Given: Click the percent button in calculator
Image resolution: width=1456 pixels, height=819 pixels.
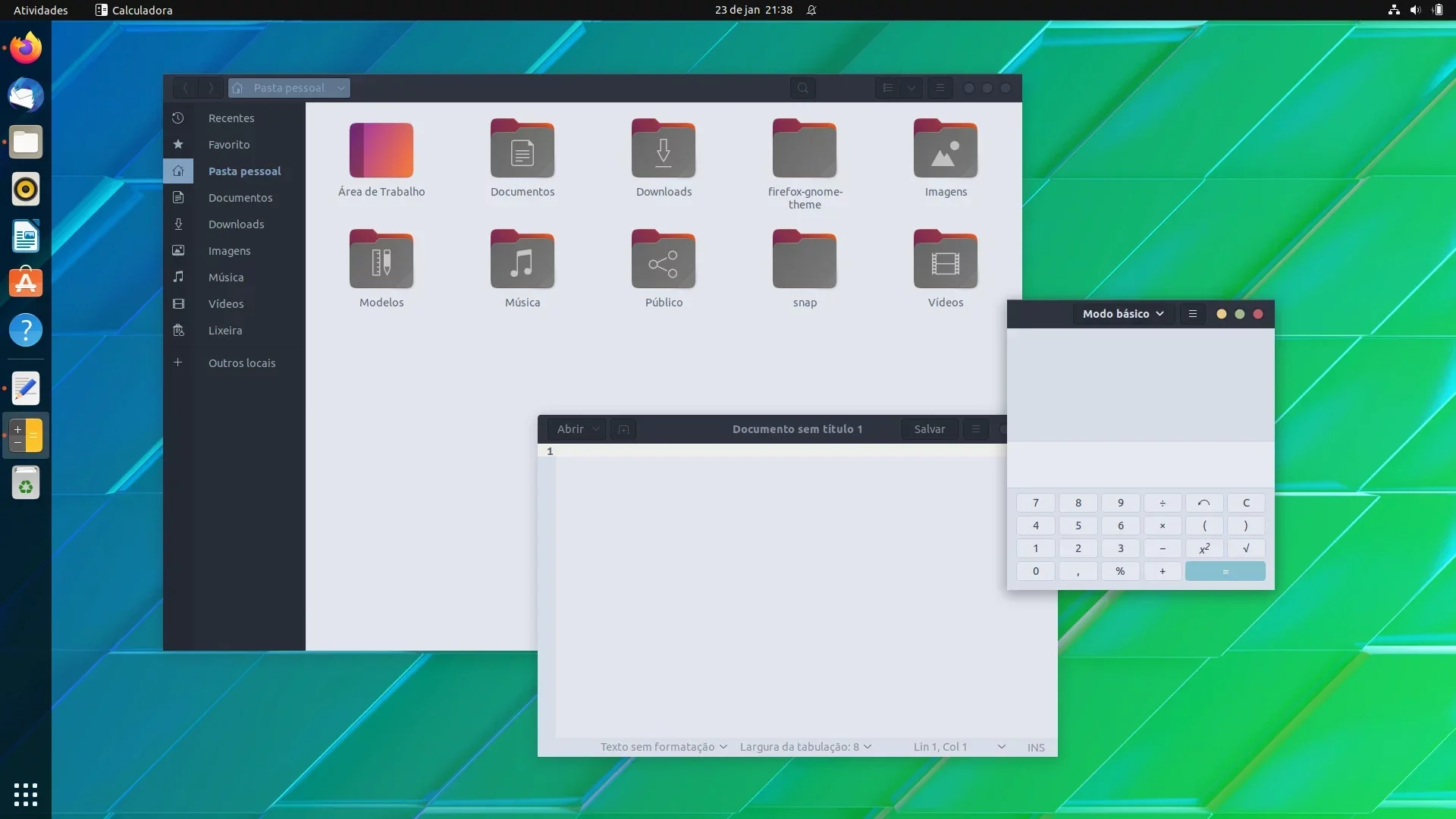Looking at the screenshot, I should [x=1120, y=571].
